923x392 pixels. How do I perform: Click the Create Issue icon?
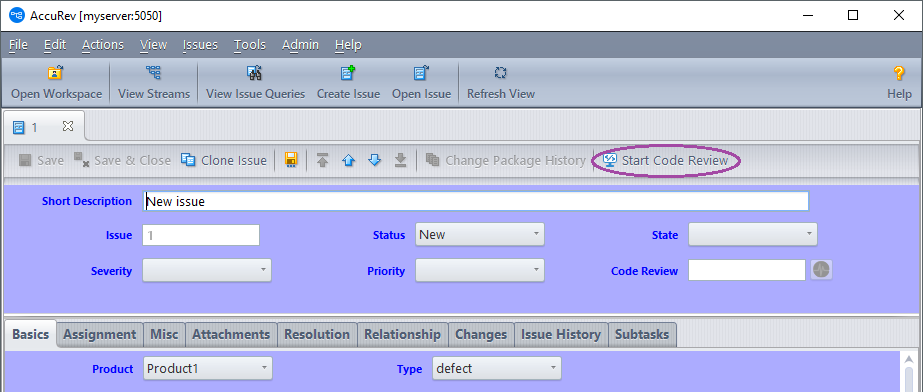click(348, 73)
